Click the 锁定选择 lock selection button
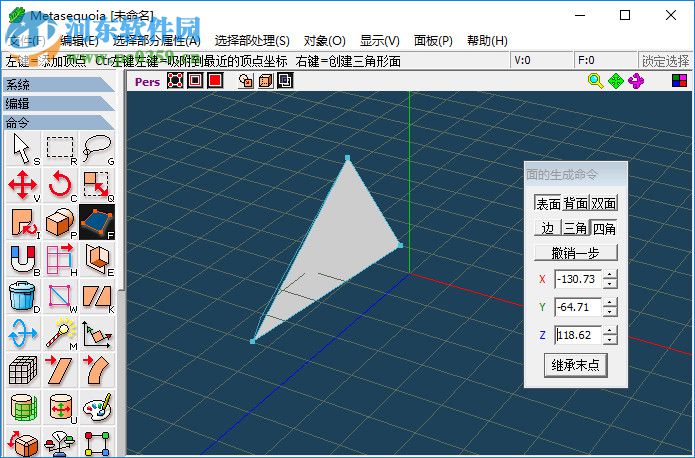The width and height of the screenshot is (695, 458). 665,61
